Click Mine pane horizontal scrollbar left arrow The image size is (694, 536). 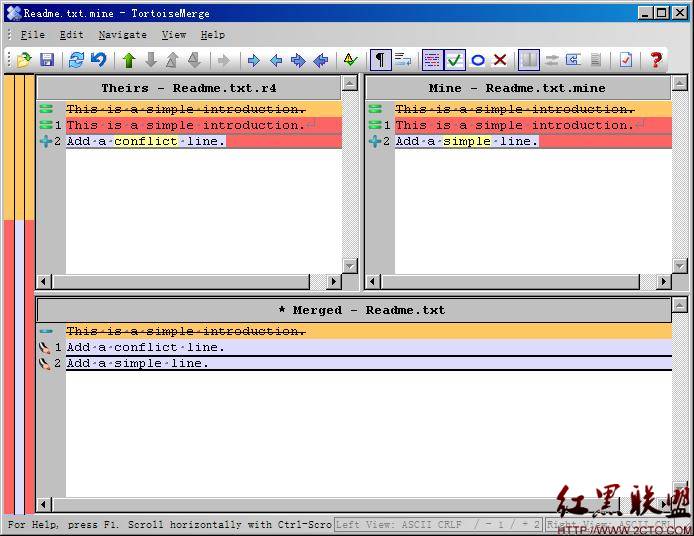(373, 281)
